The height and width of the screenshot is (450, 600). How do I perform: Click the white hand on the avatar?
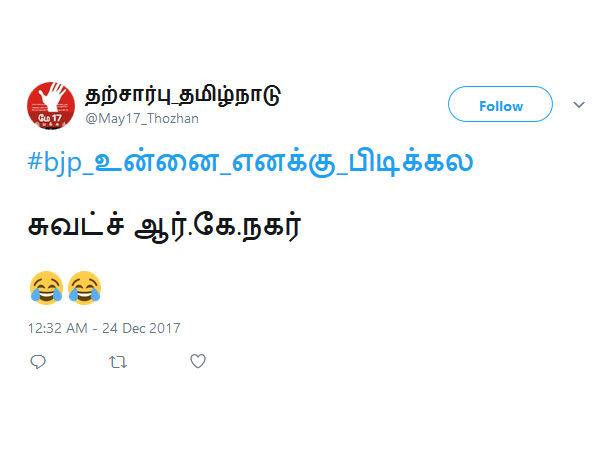54,98
